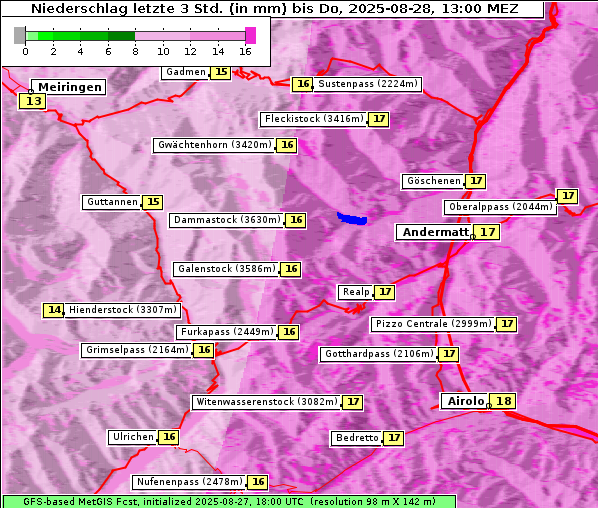Select the Nufenenpass (2478m) label
This screenshot has width=598, height=508.
tap(189, 482)
